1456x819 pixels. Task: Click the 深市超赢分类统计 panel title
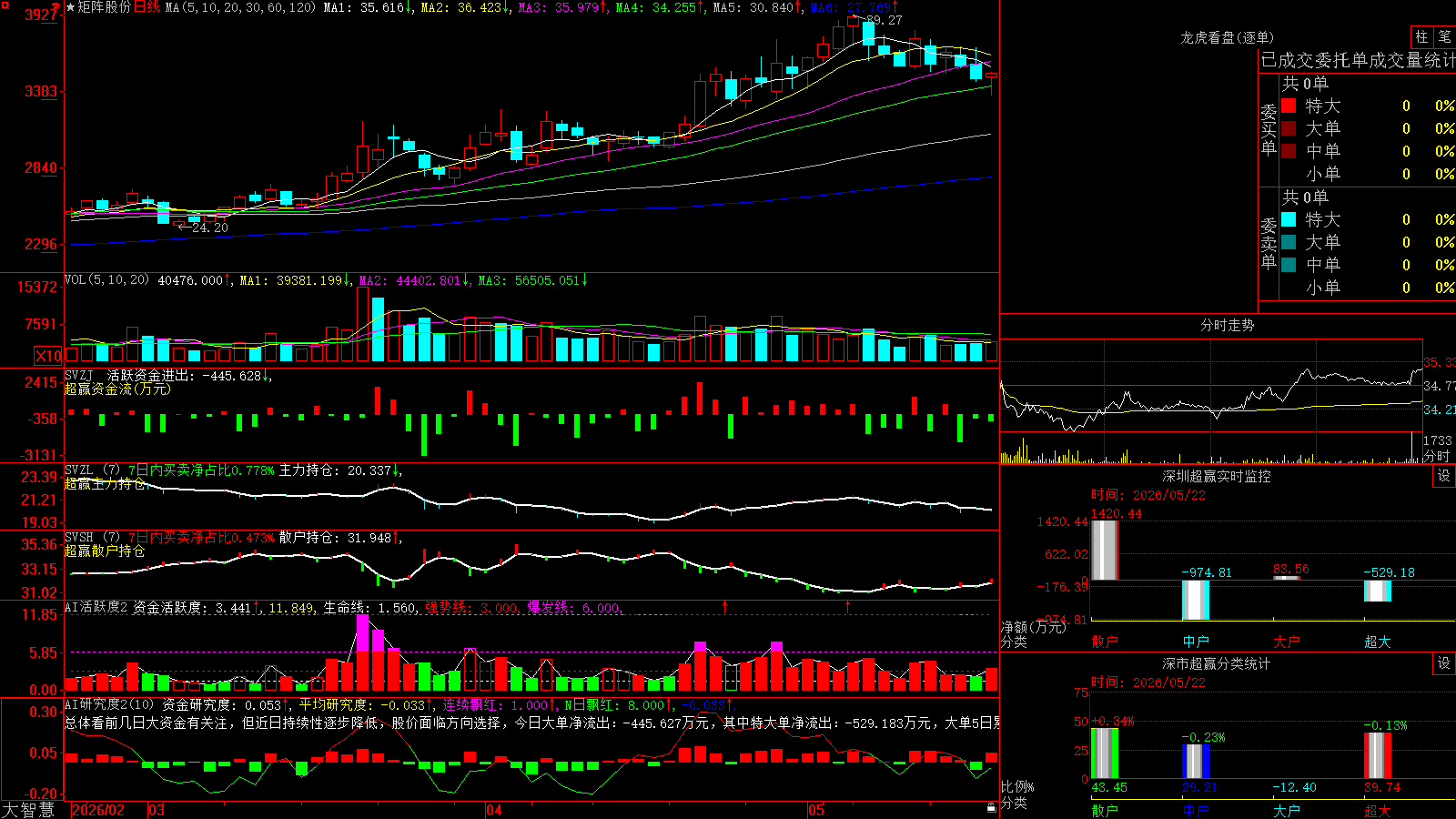click(x=1217, y=663)
